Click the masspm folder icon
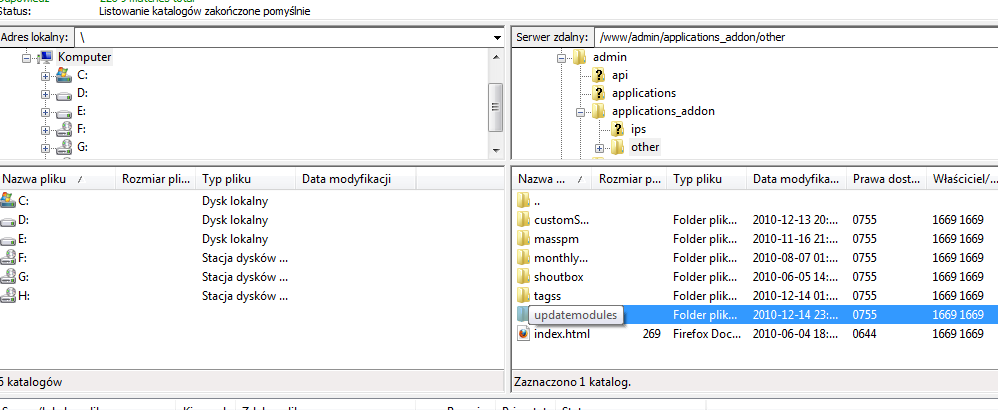Image resolution: width=998 pixels, height=410 pixels. (523, 239)
